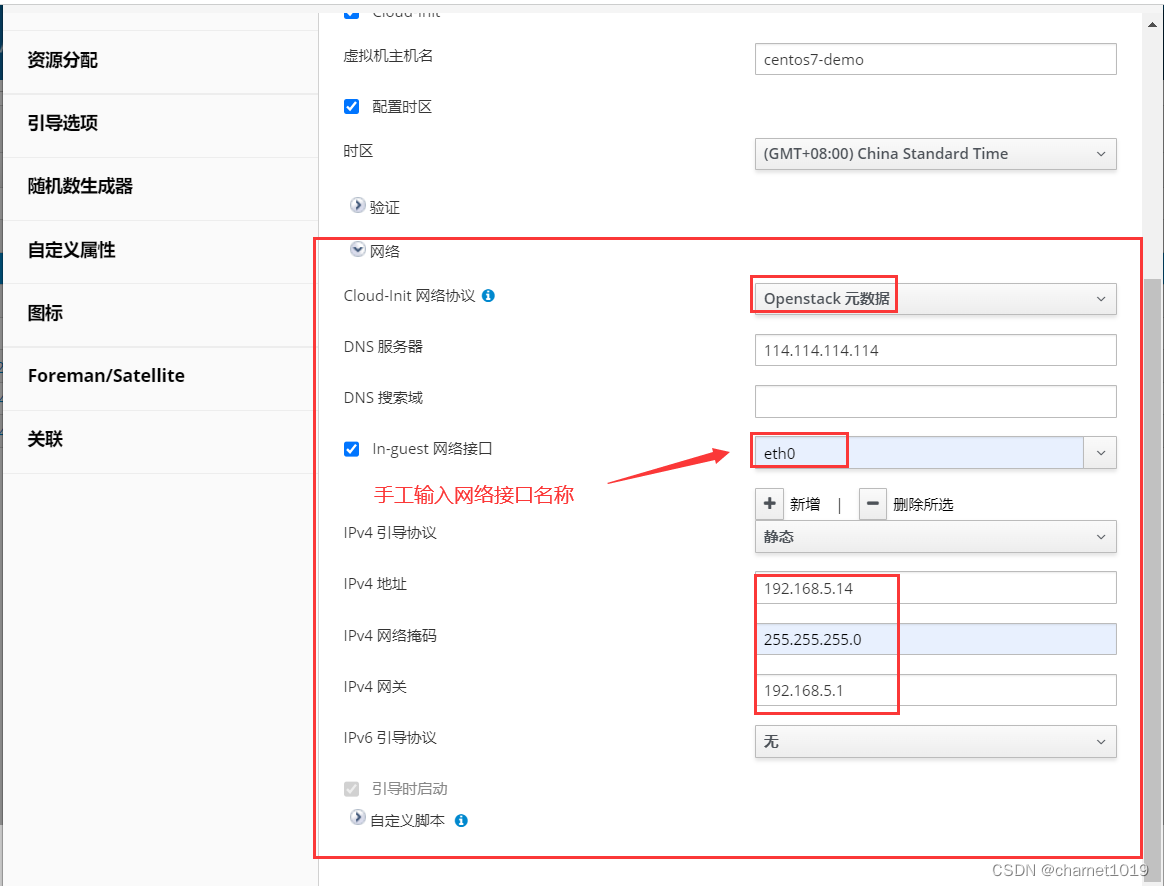This screenshot has height=886, width=1164.
Task: Click the 时区 label
Action: click(x=358, y=151)
